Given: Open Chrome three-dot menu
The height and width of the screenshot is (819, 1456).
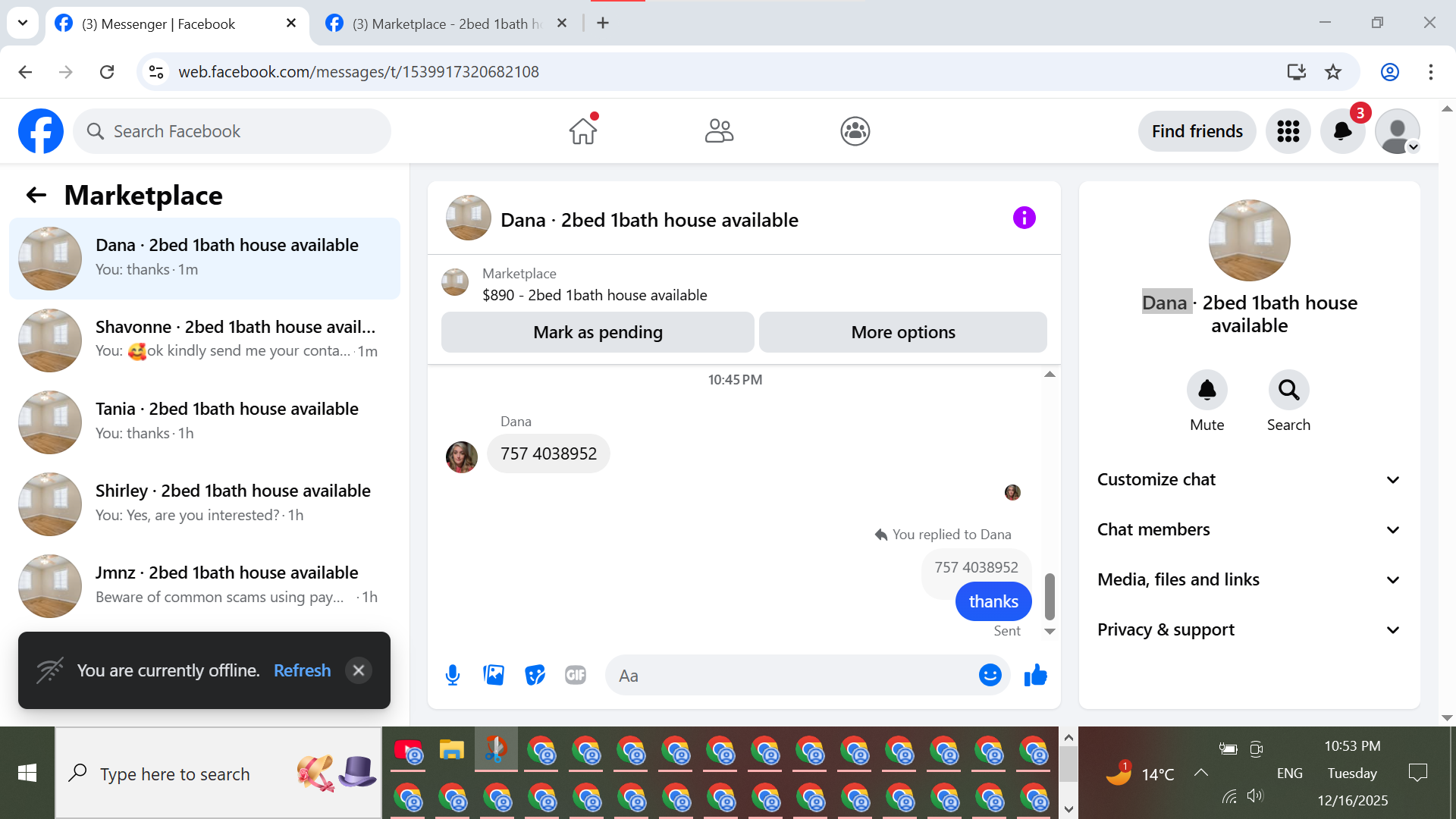Looking at the screenshot, I should click(x=1431, y=72).
